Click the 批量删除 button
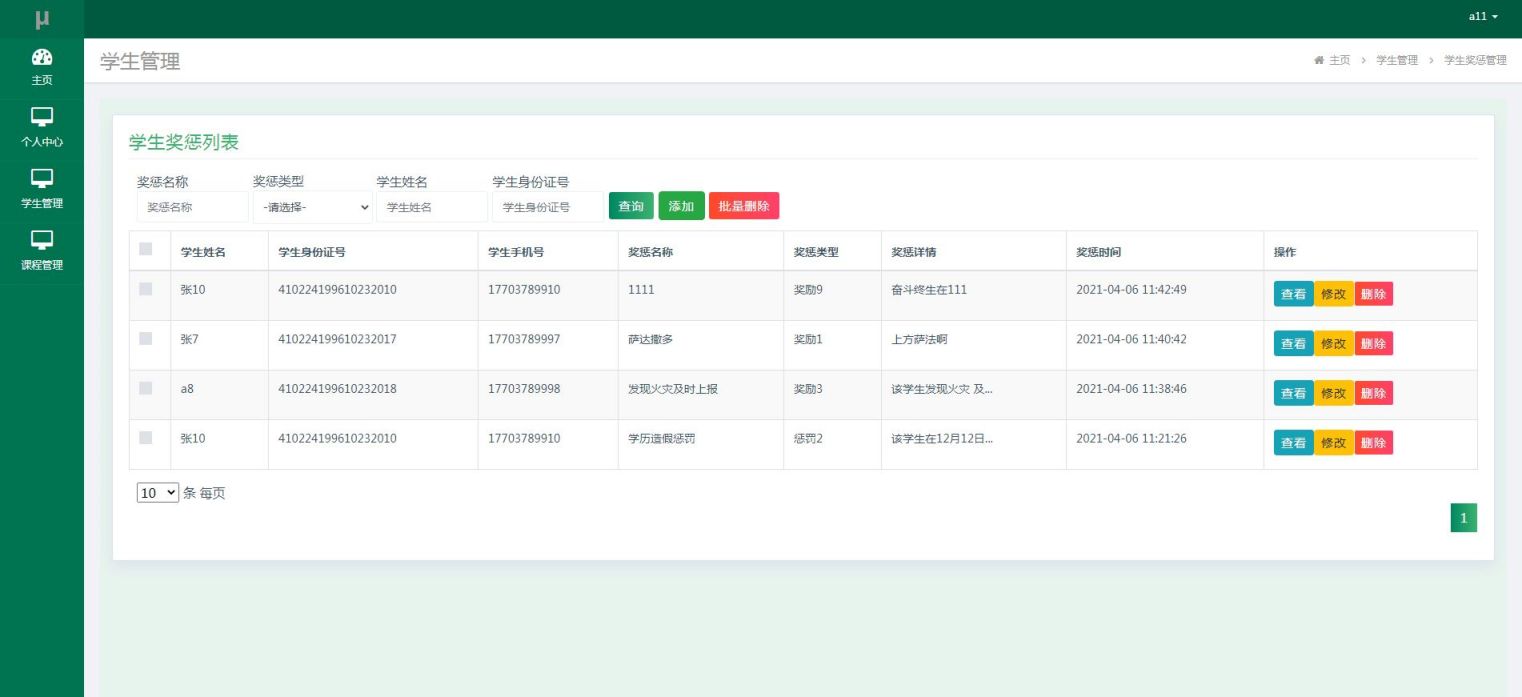Viewport: 1522px width, 697px height. click(744, 206)
